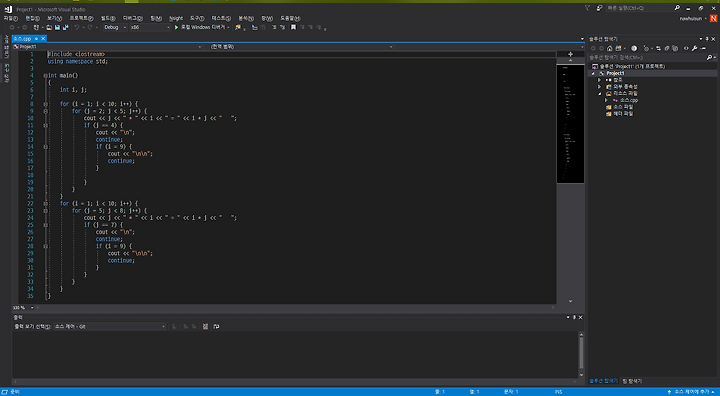Click the Undo arrow in the toolbar

(77, 28)
